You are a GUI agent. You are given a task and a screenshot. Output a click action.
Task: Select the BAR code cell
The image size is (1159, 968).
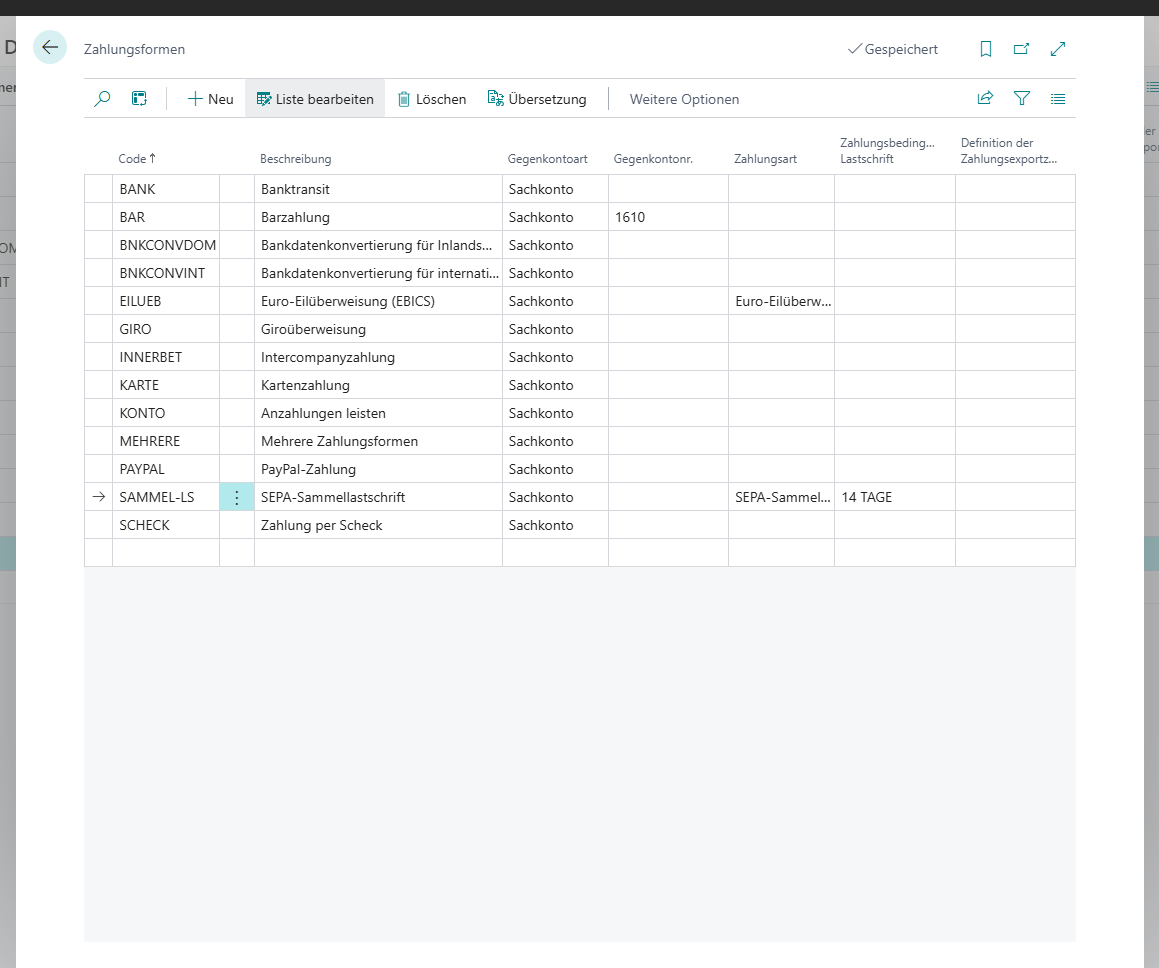tap(166, 217)
